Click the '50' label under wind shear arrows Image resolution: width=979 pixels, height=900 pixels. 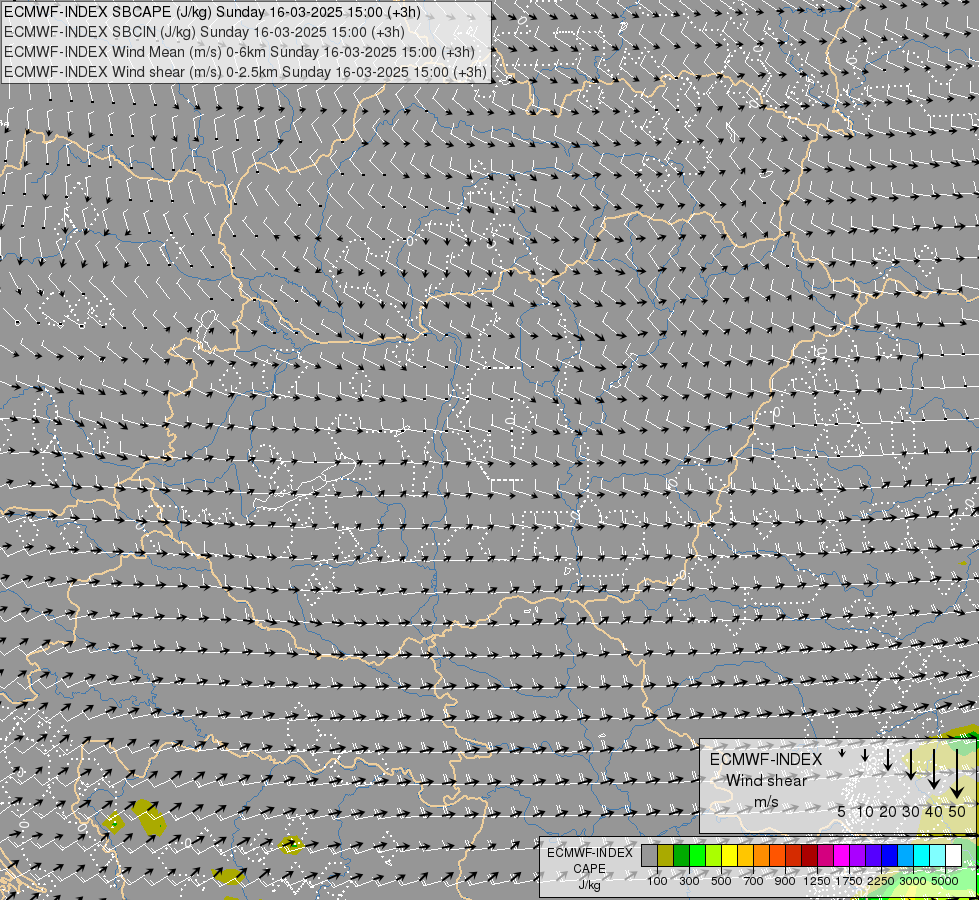click(x=957, y=811)
